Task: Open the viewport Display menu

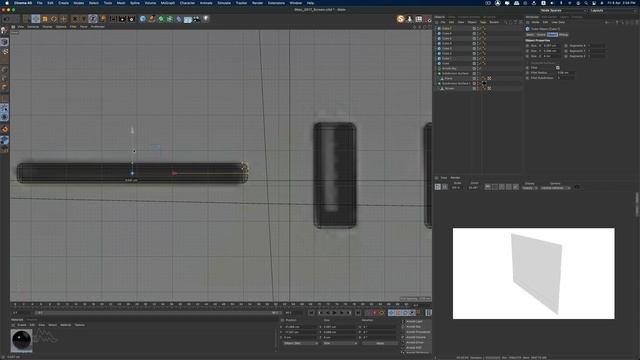Action: 47,27
